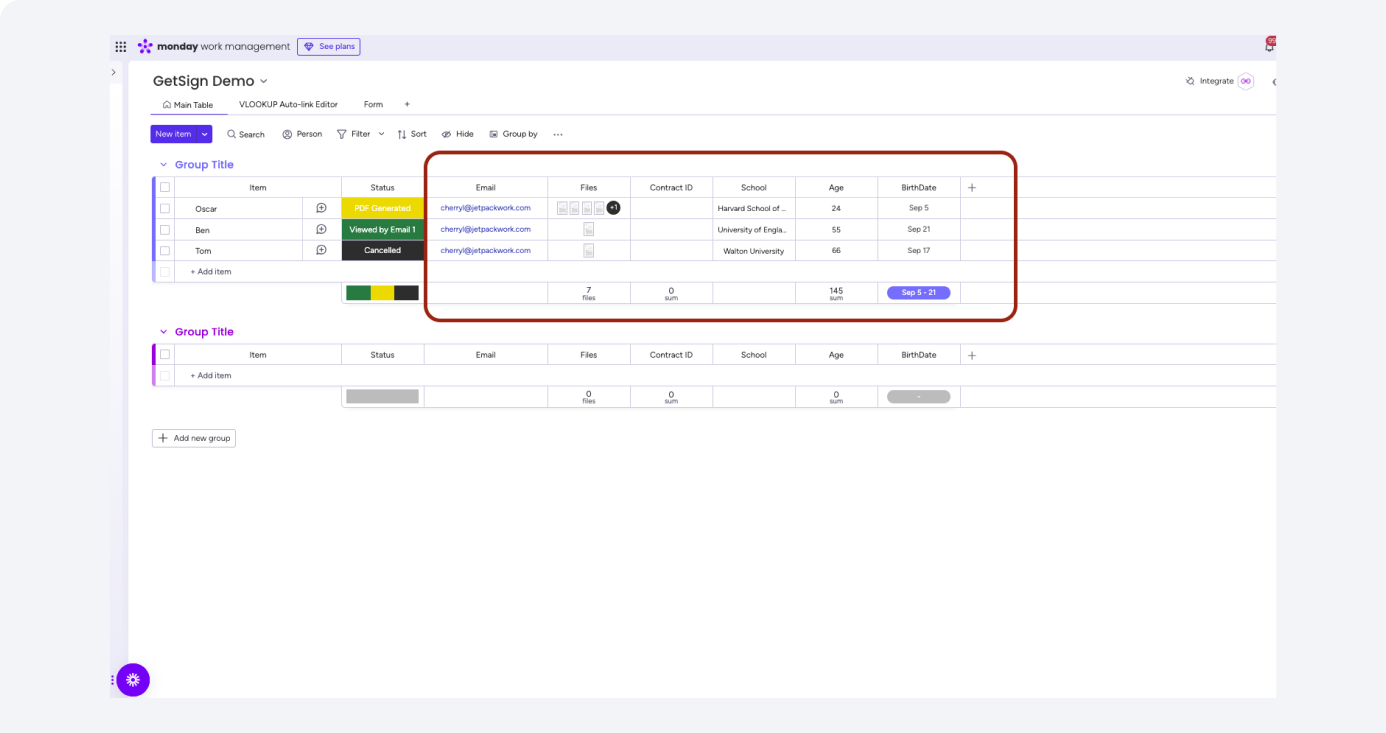Open Ben's file thumbnail
1386x733 pixels.
point(589,229)
